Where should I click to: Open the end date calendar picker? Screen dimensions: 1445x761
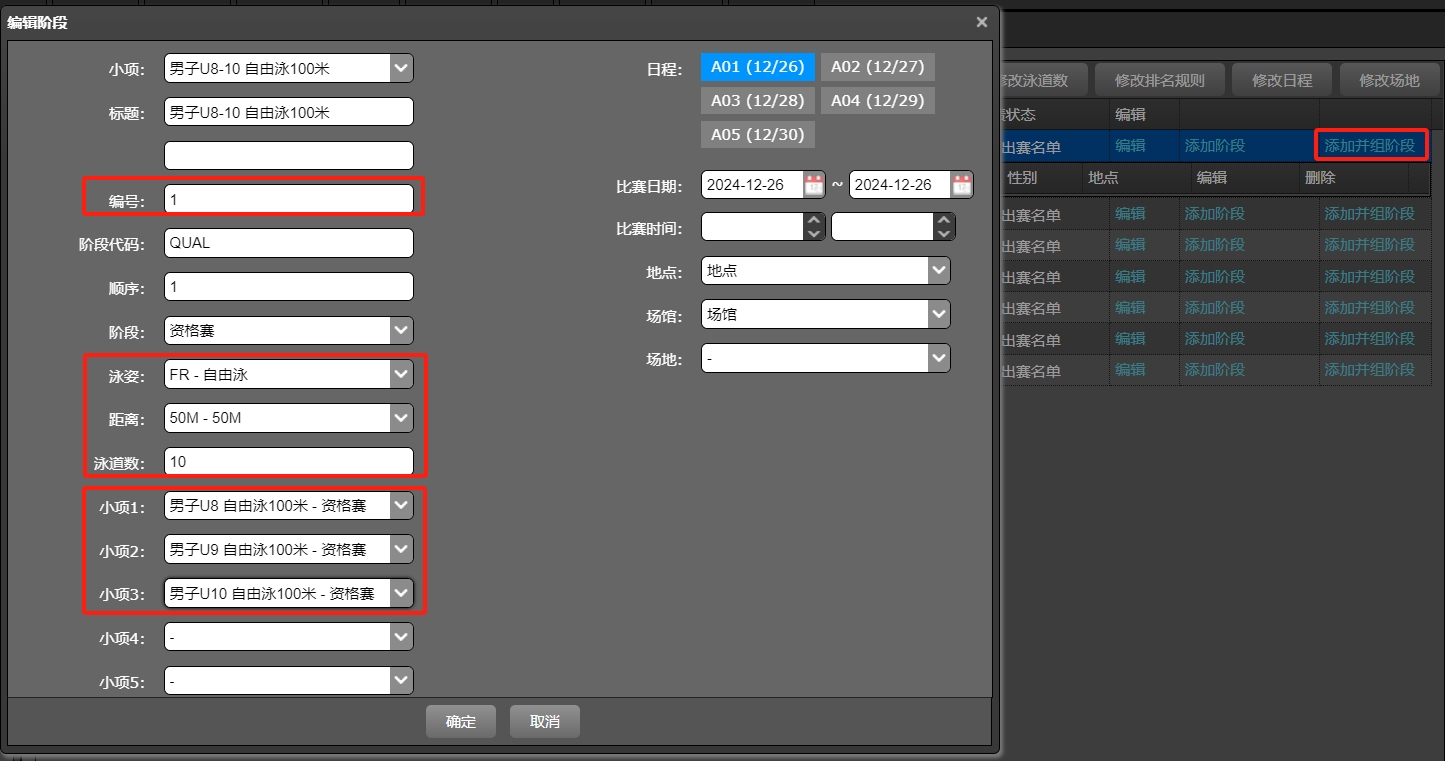point(961,184)
